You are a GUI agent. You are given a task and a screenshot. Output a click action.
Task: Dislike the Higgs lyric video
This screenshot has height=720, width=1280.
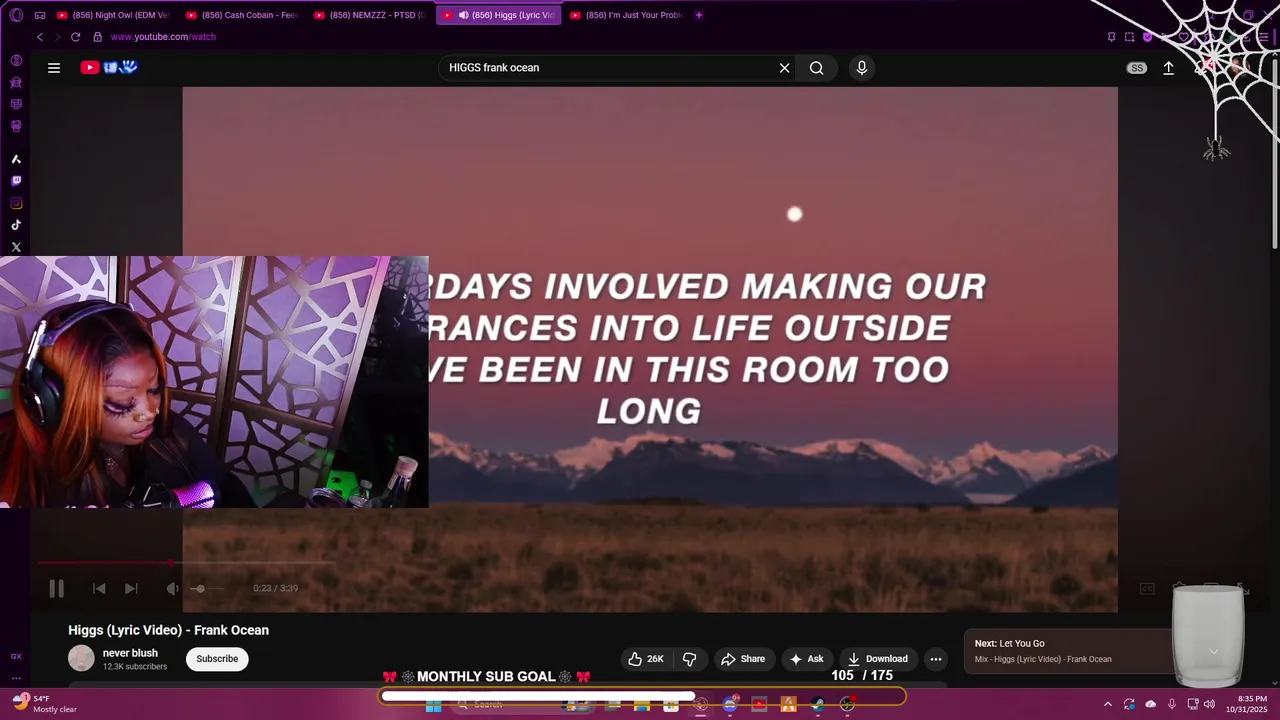(689, 659)
